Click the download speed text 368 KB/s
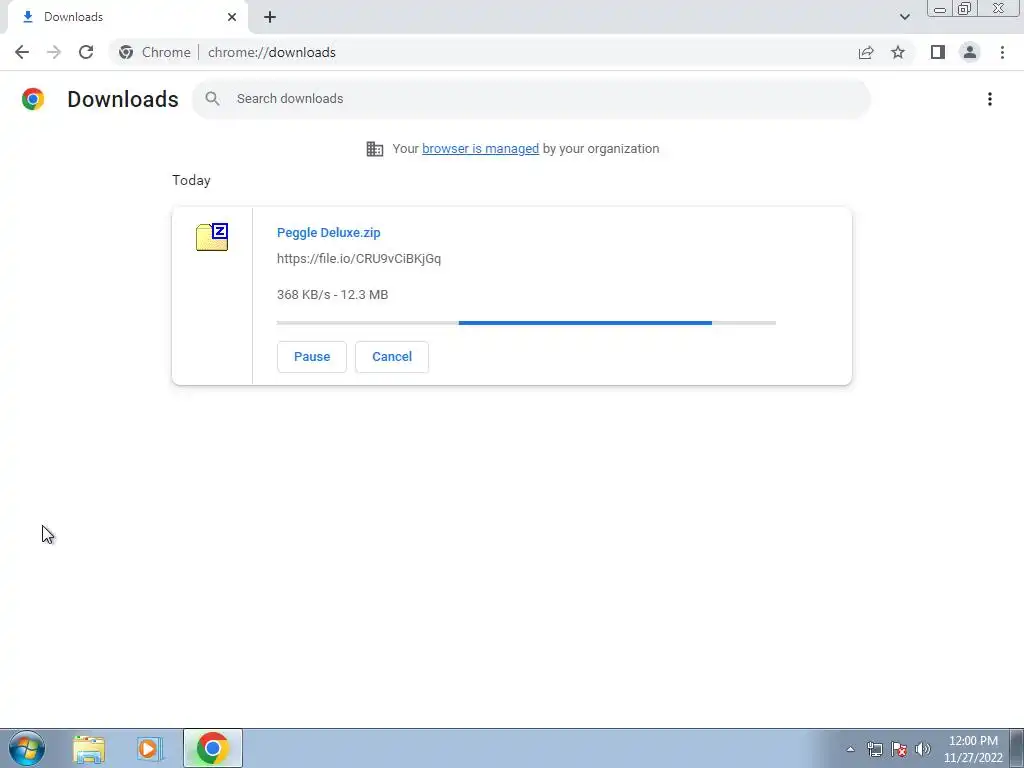The width and height of the screenshot is (1024, 768). (x=304, y=295)
